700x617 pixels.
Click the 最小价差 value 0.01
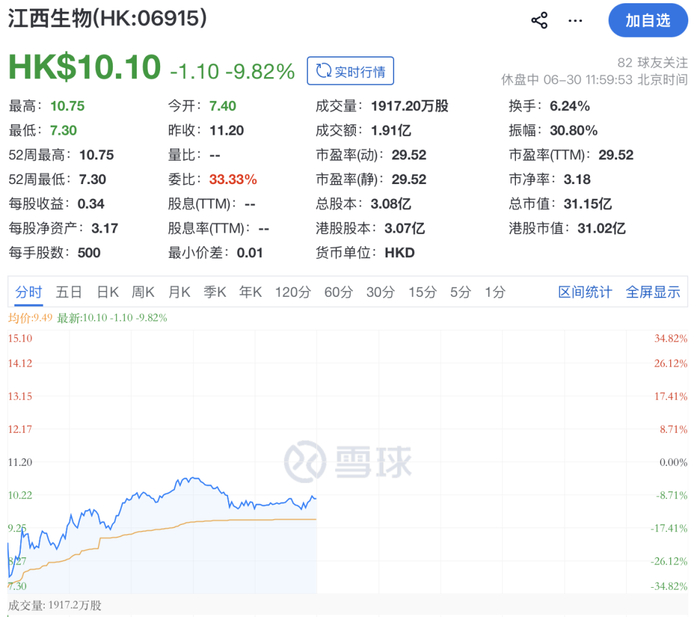[250, 253]
